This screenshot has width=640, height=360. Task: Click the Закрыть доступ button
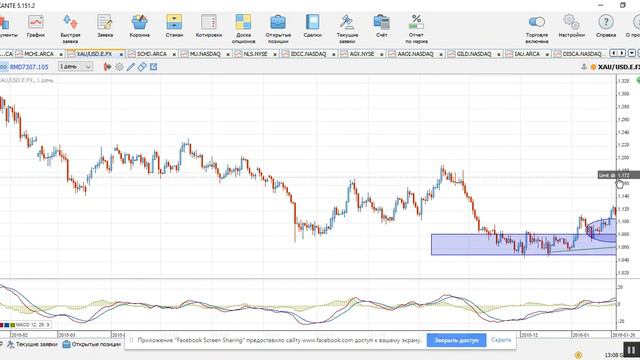(x=456, y=340)
